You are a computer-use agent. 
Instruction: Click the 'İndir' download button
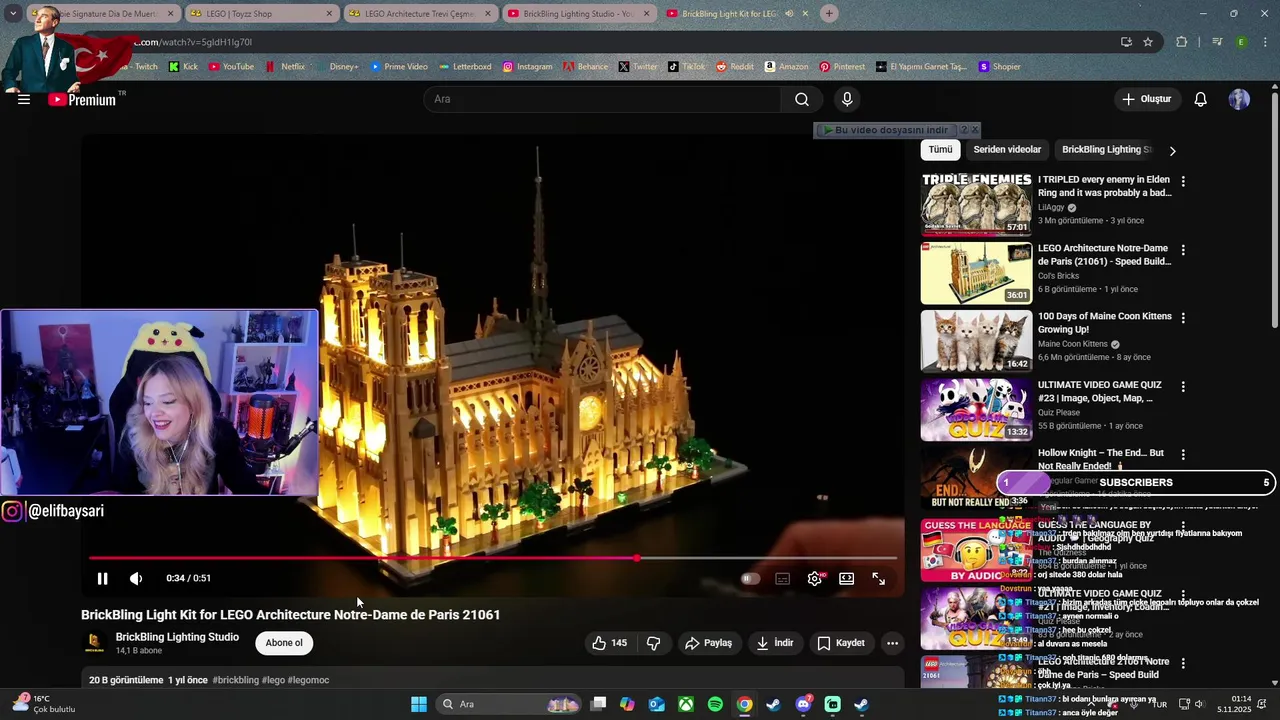(x=775, y=643)
